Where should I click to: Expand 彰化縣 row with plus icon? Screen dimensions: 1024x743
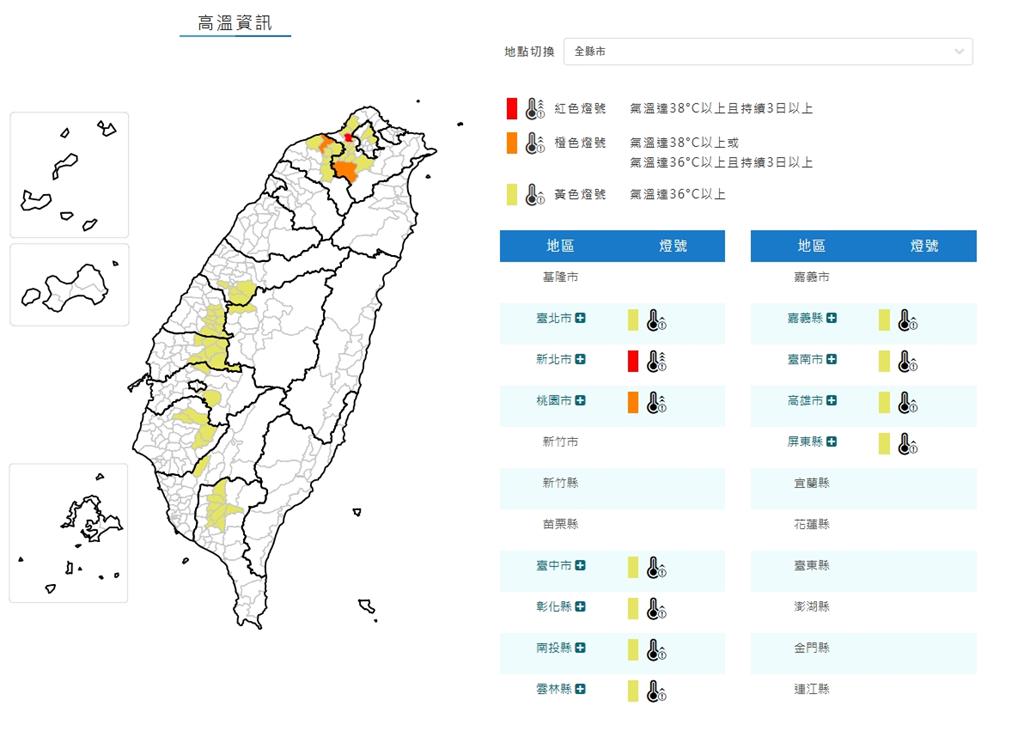pyautogui.click(x=580, y=607)
